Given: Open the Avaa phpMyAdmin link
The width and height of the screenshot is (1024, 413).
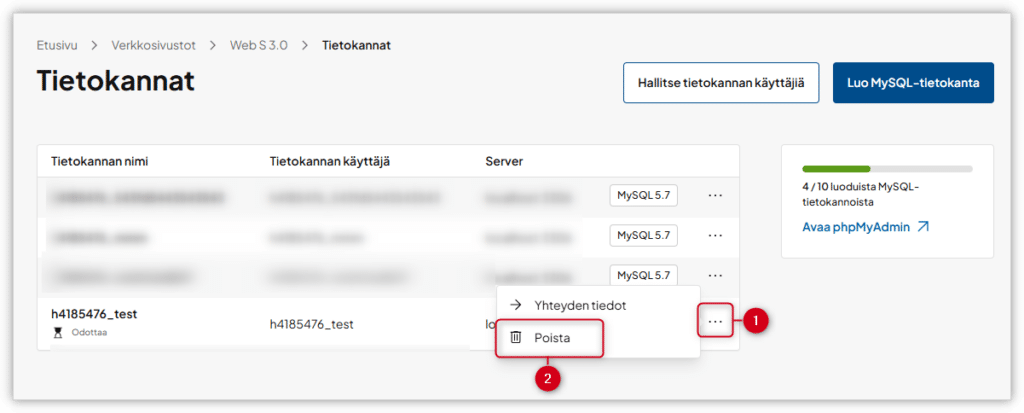Looking at the screenshot, I should pyautogui.click(x=856, y=227).
